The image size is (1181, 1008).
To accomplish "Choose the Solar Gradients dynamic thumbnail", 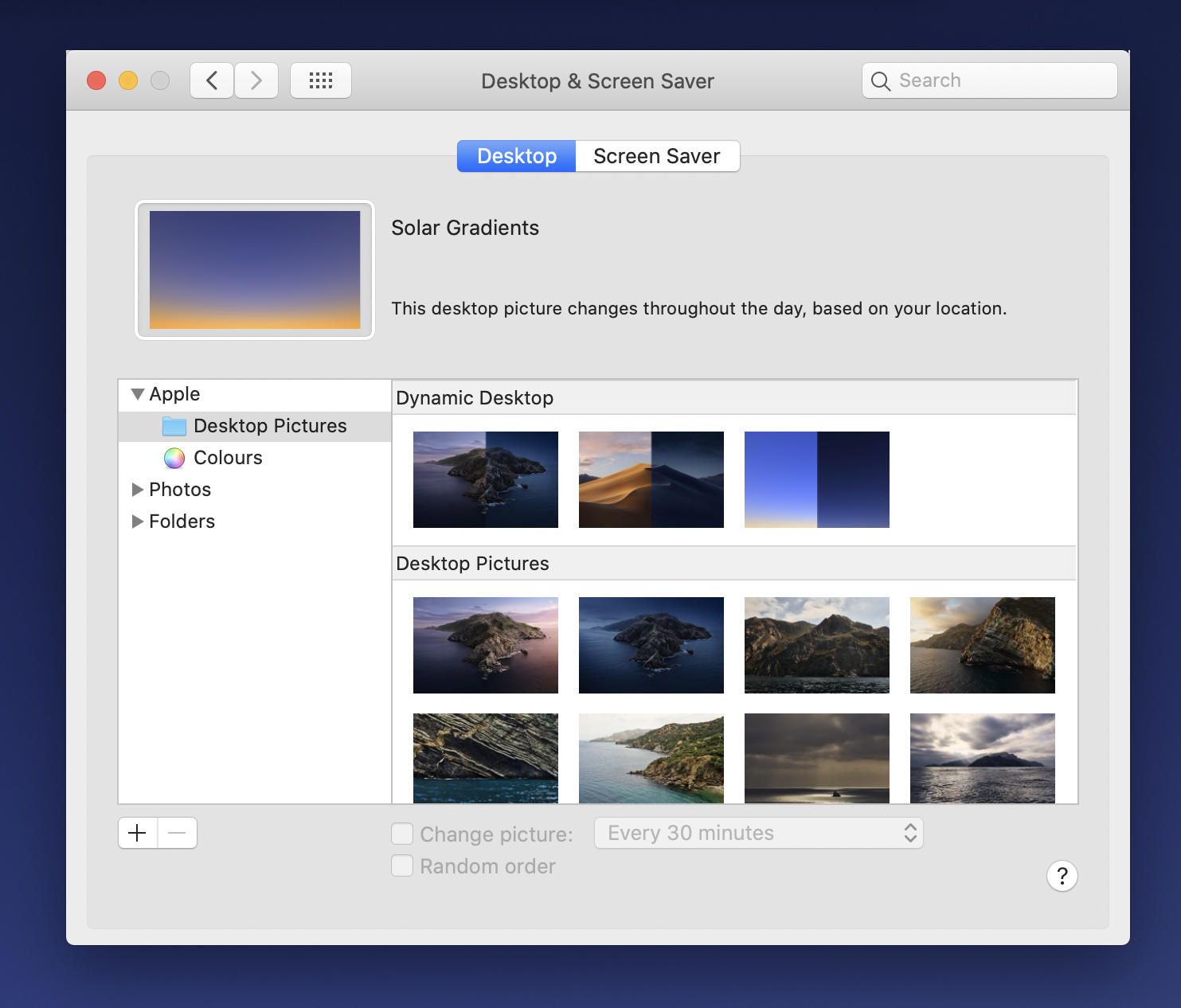I will (816, 479).
